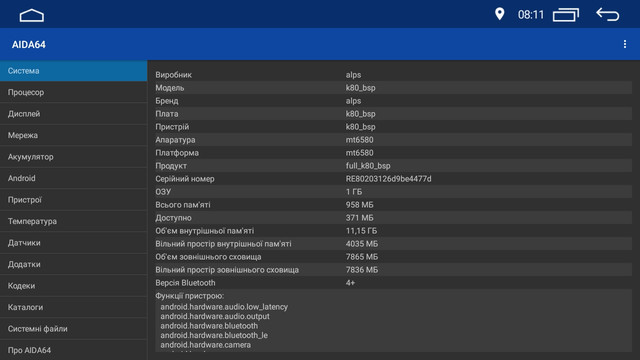Click the Функції пристрою heading

pyautogui.click(x=189, y=296)
